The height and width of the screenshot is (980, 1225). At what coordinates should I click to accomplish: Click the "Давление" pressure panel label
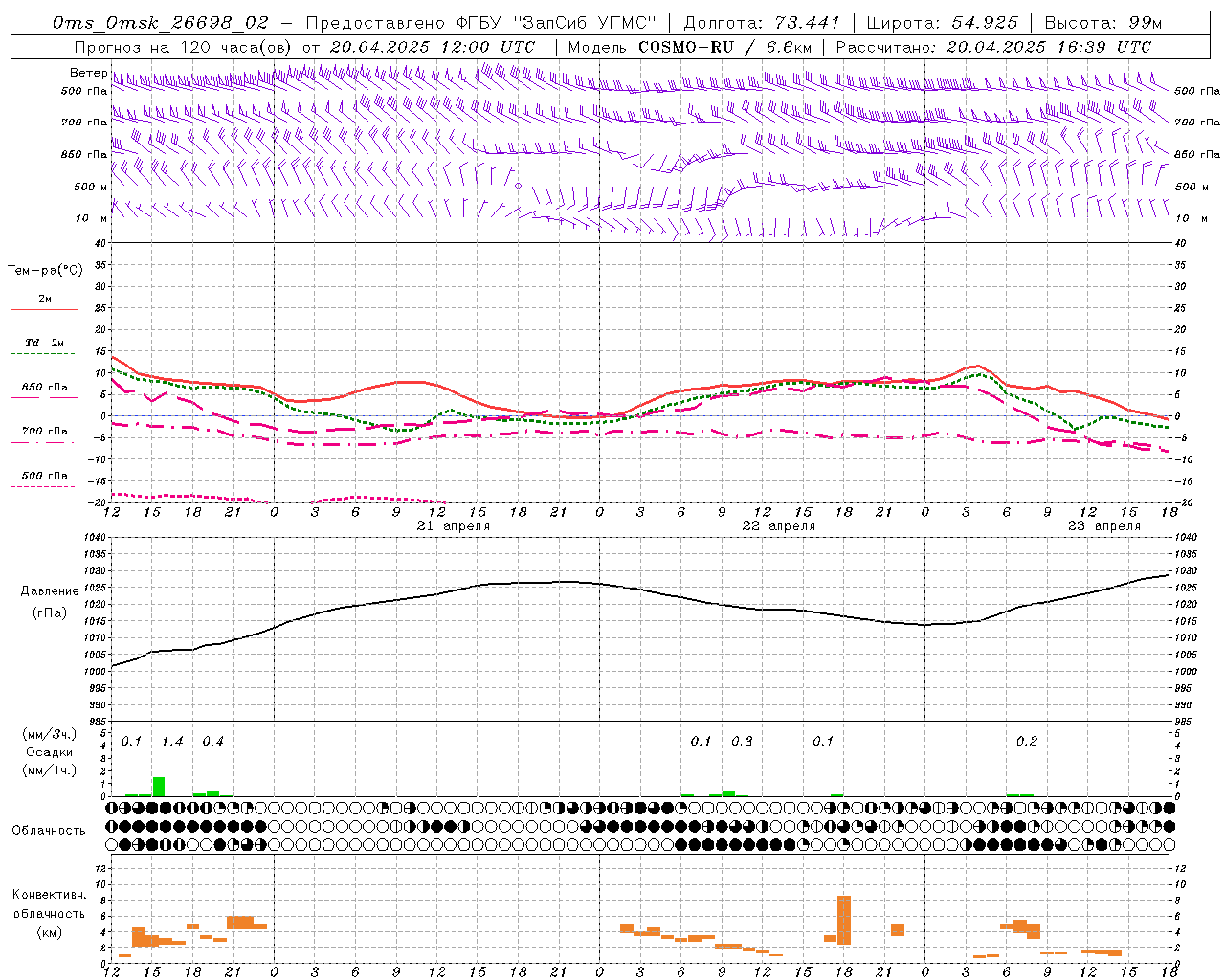[x=50, y=591]
